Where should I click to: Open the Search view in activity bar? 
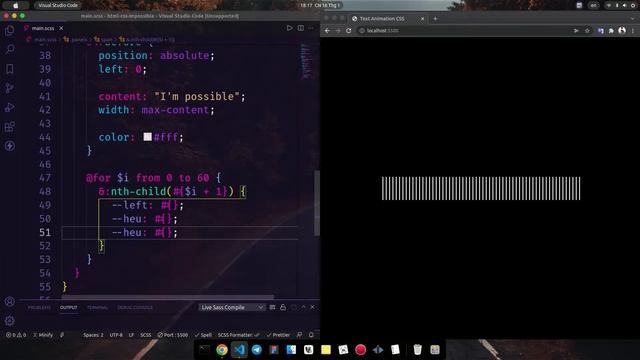9,49
